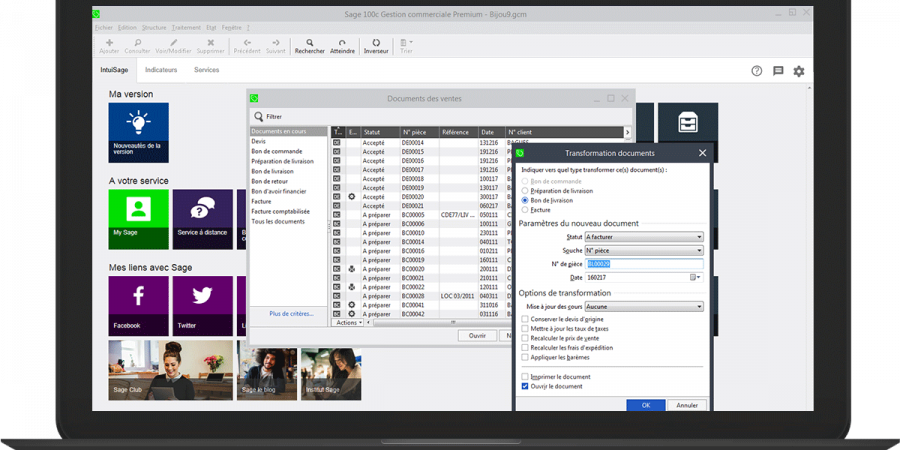Select the Bon de livraison radio option
The image size is (900, 450).
(x=525, y=200)
